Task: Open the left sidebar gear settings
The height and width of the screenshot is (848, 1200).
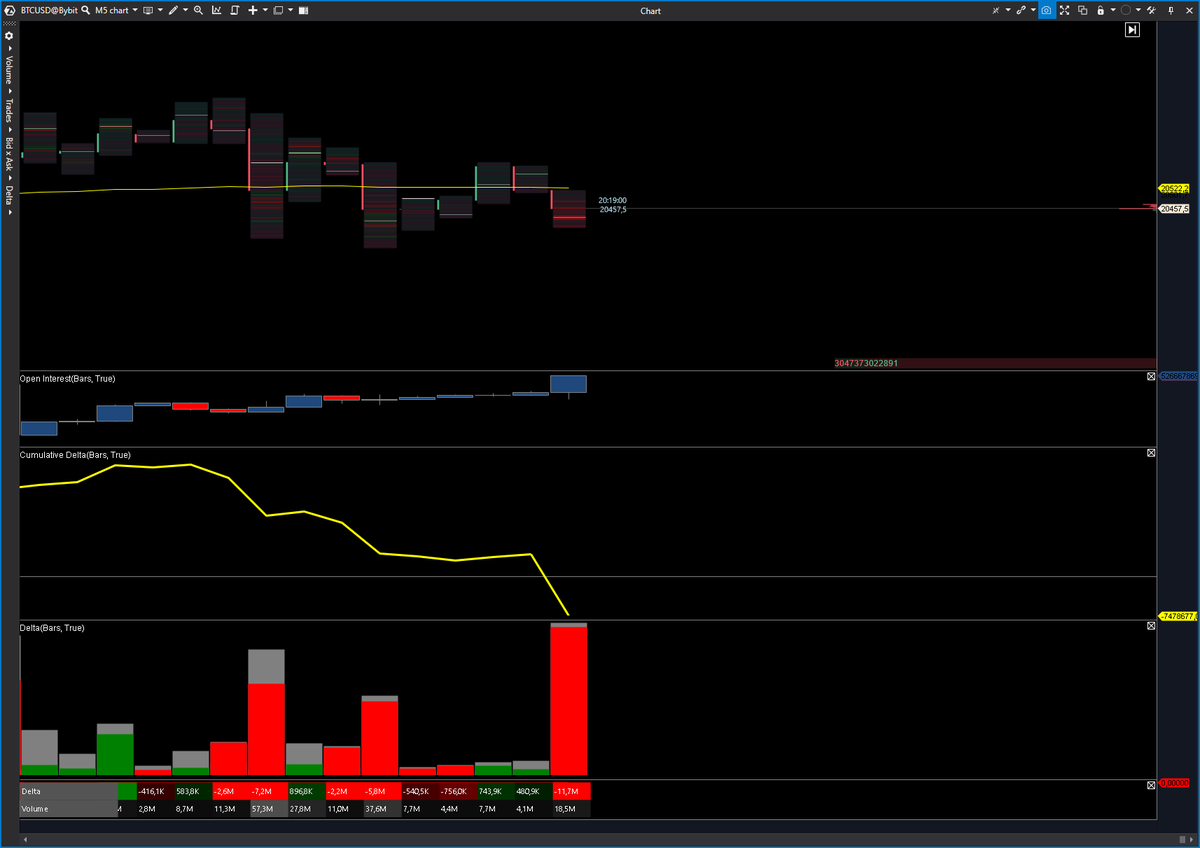Action: [9, 35]
